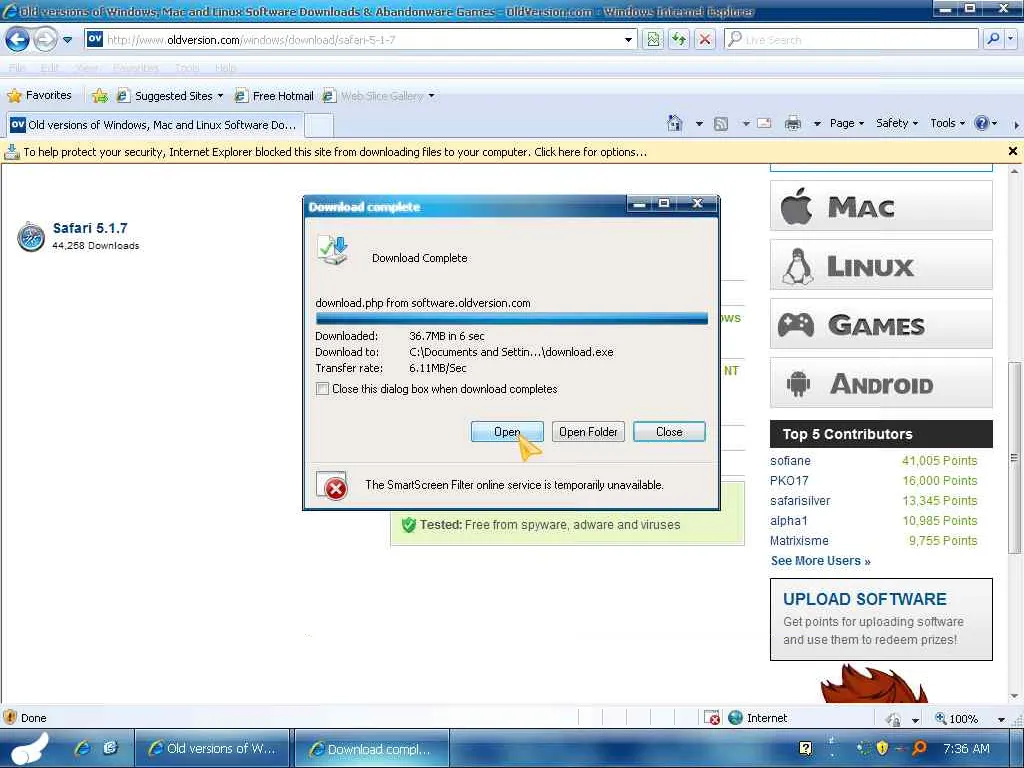Screen dimensions: 1024x768
Task: Click the Mac category banner
Action: [x=881, y=206]
